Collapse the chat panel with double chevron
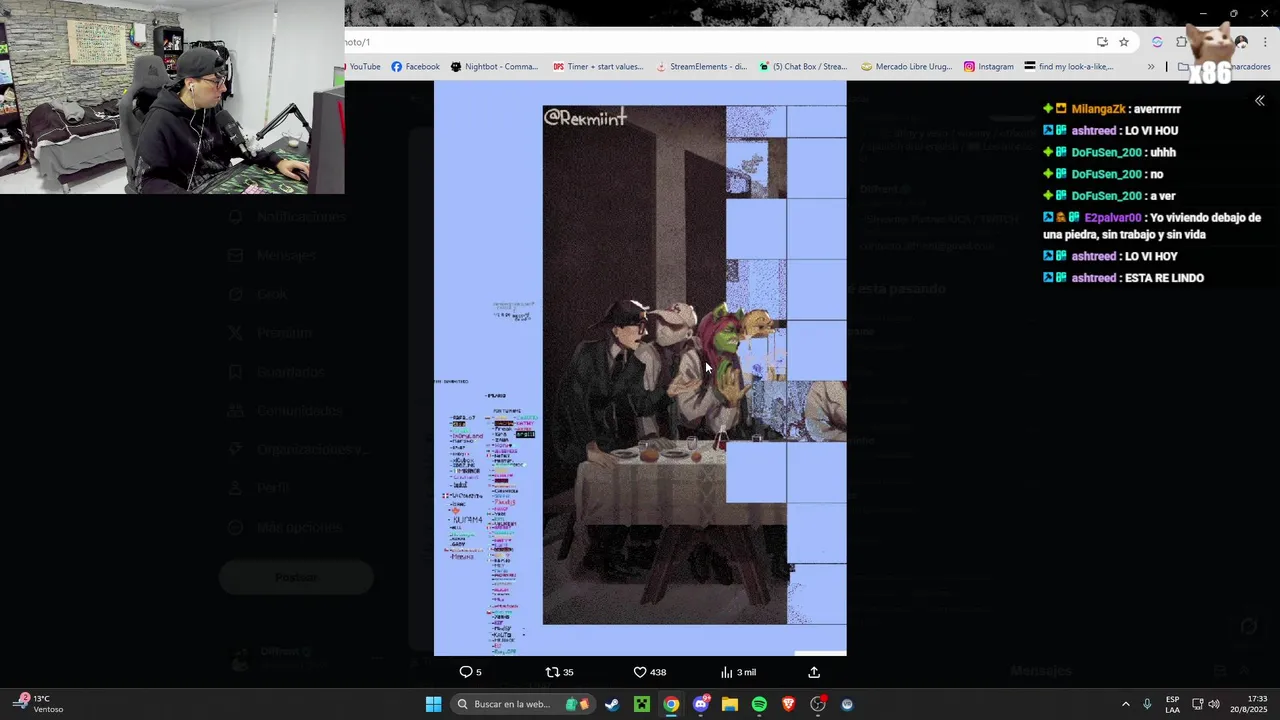 point(1259,101)
